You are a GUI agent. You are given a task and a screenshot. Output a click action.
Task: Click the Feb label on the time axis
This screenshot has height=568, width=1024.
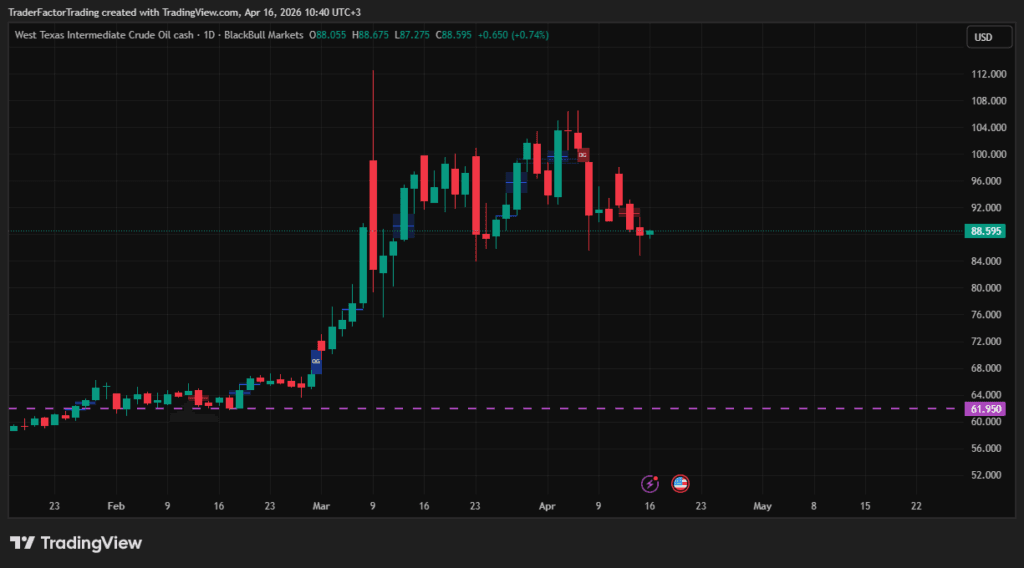115,507
